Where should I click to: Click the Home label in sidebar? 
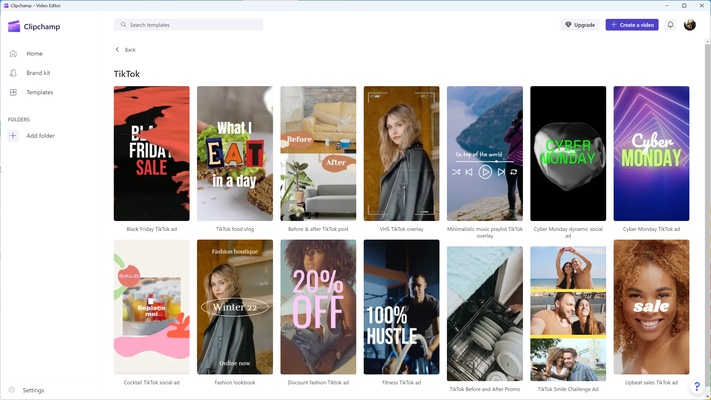34,54
